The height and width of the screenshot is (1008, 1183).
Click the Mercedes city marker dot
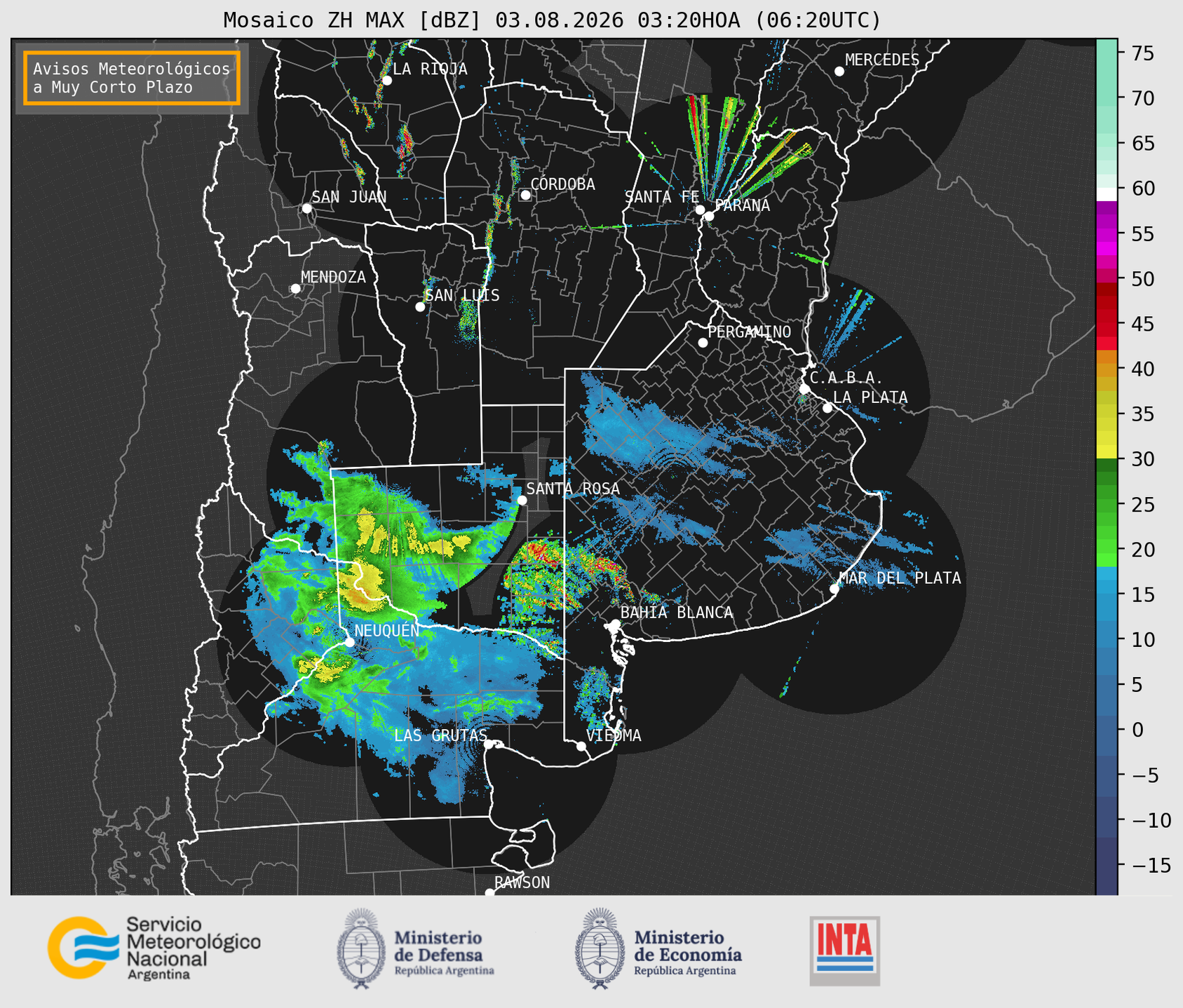click(839, 71)
